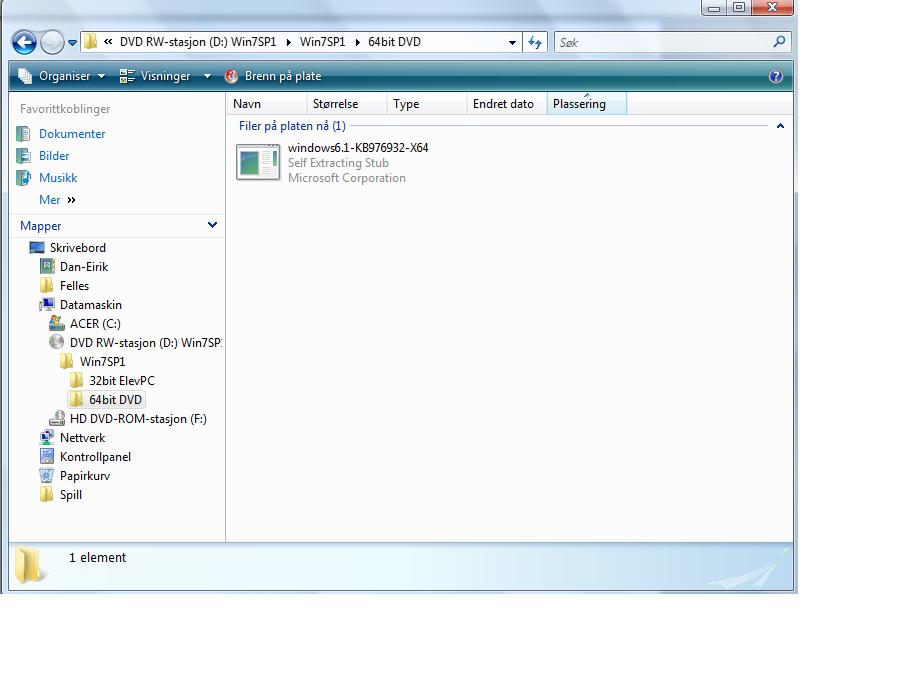
Task: Click the DVD disc icon for D: drive
Action: point(56,342)
